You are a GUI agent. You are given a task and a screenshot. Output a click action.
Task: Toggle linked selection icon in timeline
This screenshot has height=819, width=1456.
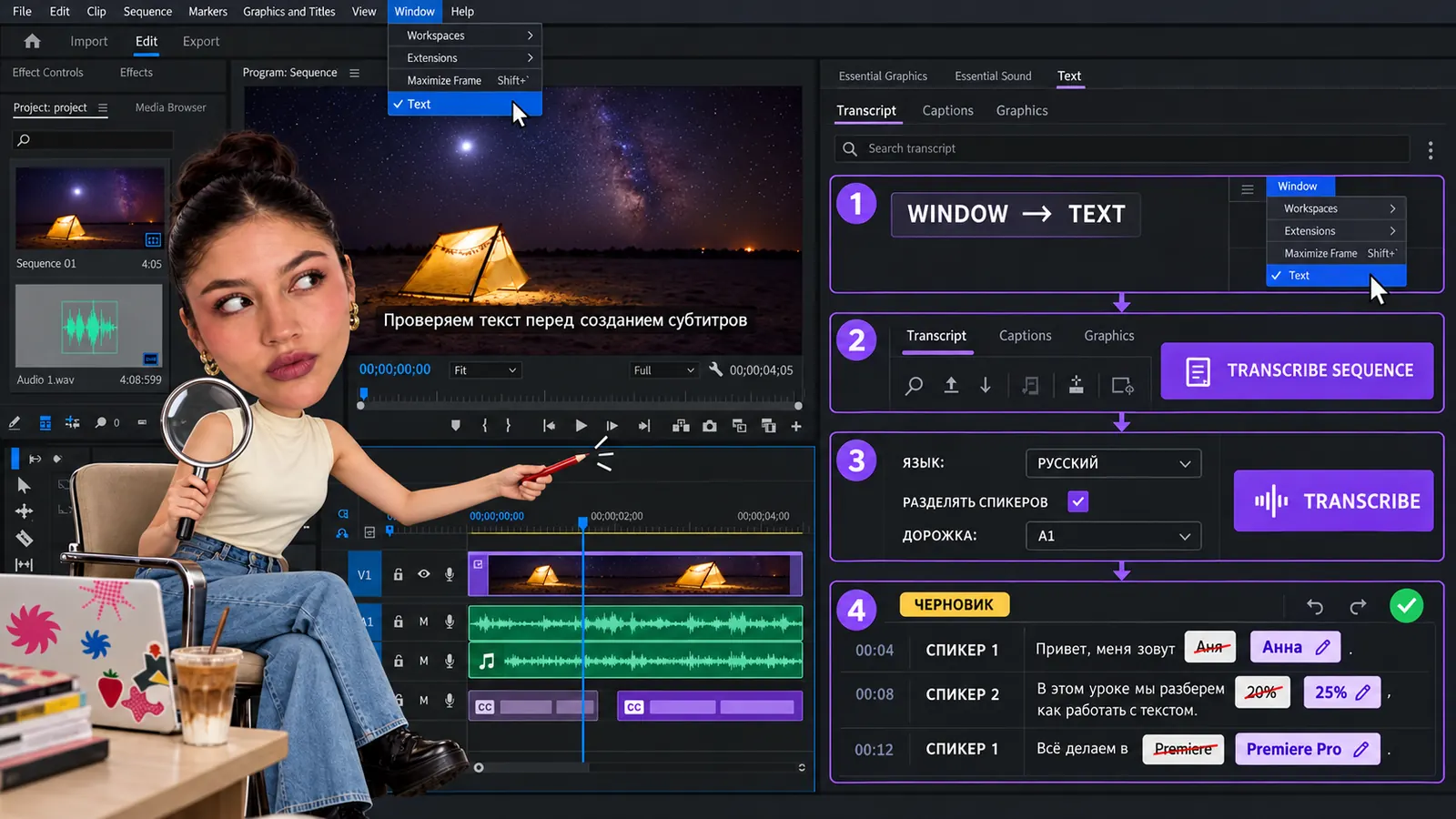342,533
